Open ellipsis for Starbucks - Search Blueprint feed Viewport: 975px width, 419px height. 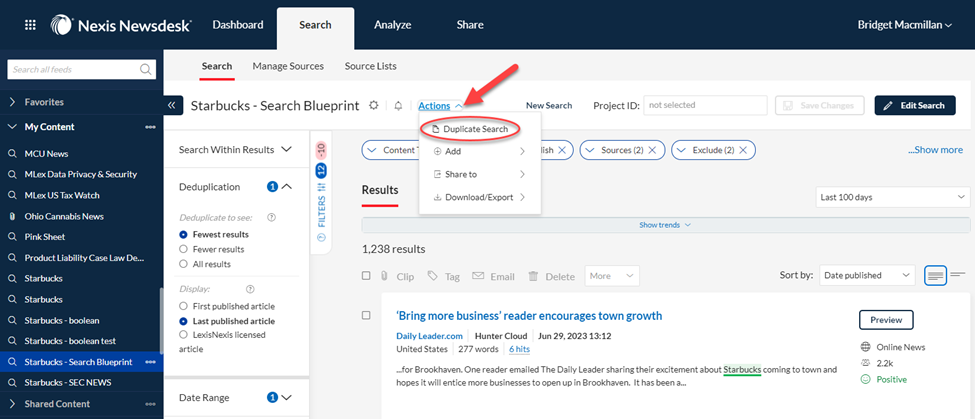pyautogui.click(x=150, y=362)
